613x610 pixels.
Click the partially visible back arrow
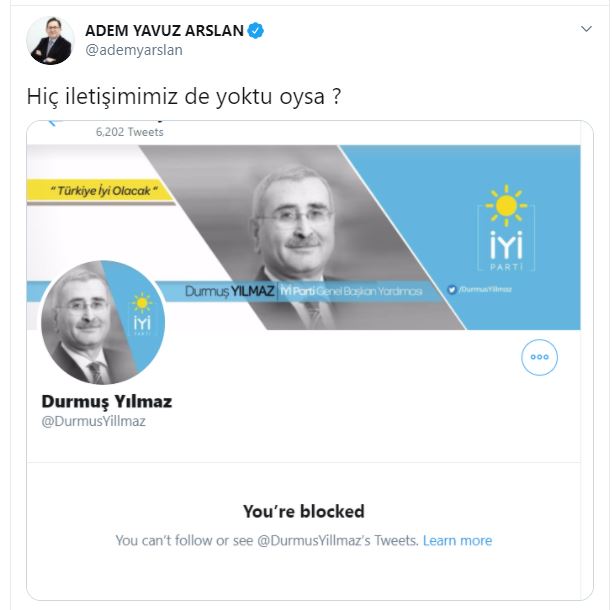click(x=53, y=123)
